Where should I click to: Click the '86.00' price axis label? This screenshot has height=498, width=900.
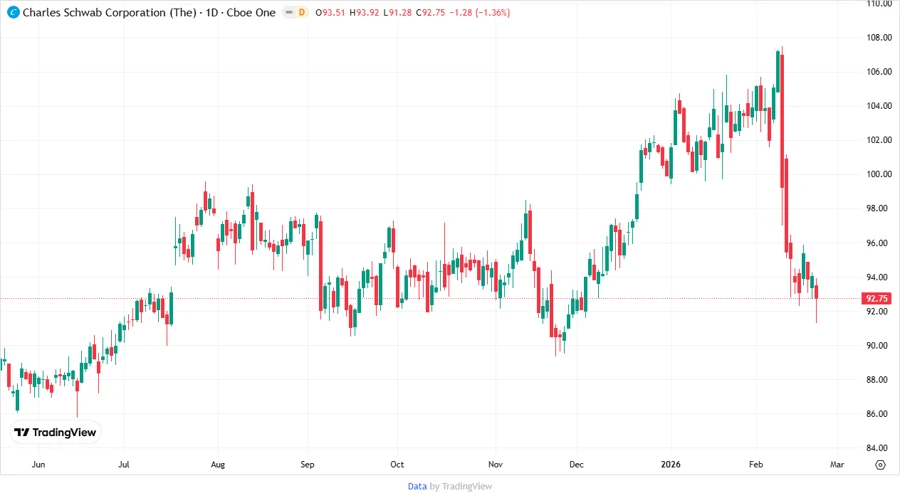coord(879,414)
